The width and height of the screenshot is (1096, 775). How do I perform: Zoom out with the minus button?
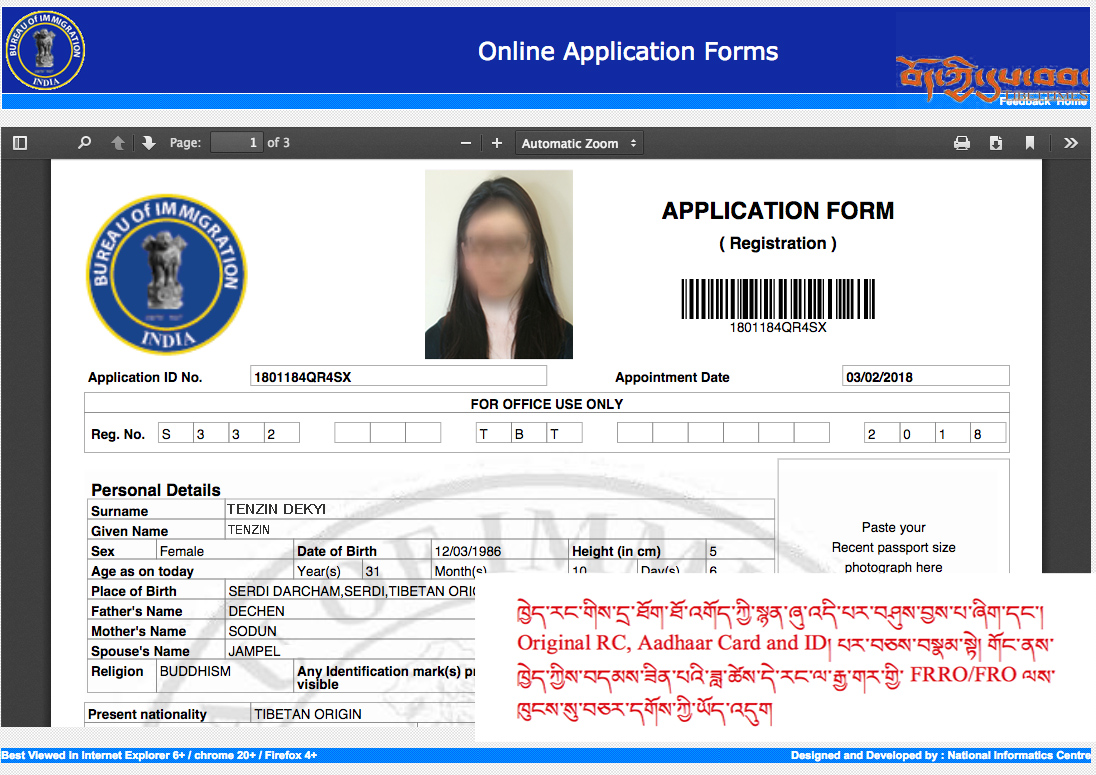point(465,143)
